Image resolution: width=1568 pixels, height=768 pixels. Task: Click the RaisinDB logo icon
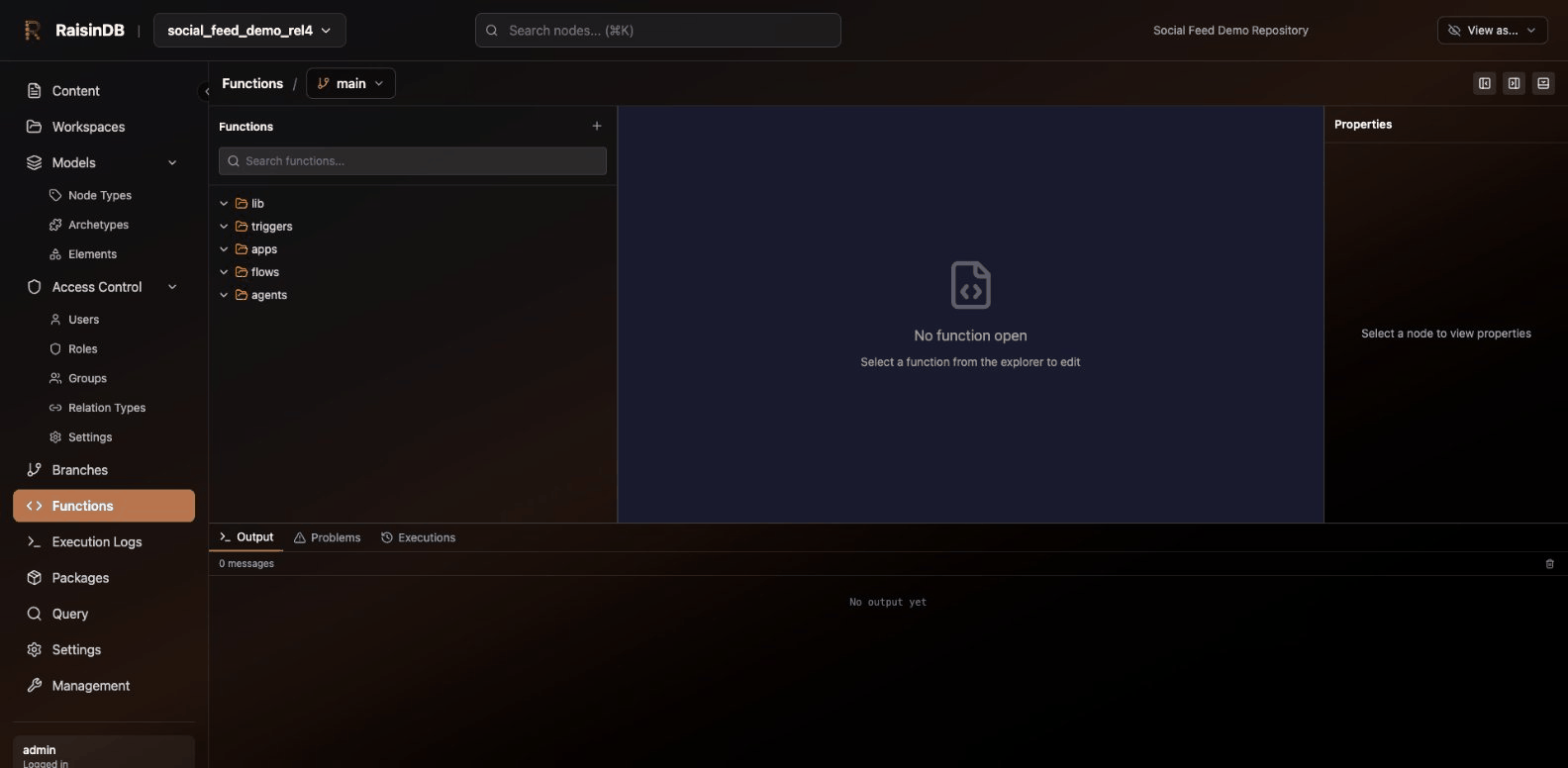pos(32,31)
